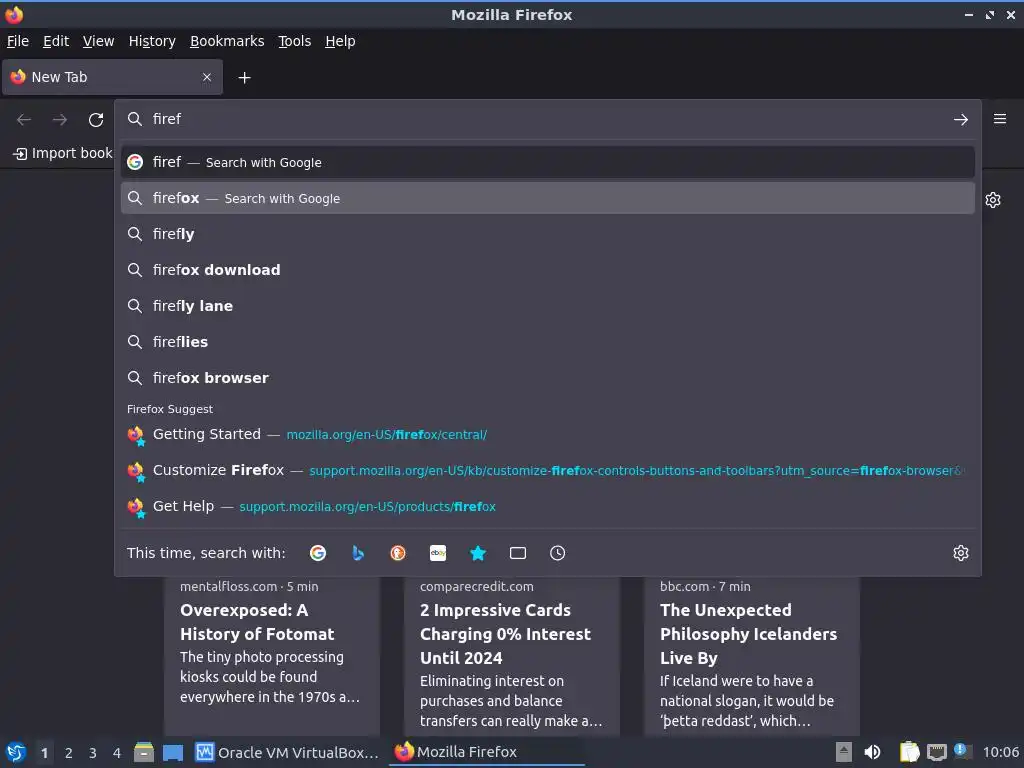This screenshot has height=768, width=1024.
Task: Open 'Overexposed: A History of Fotomat' article
Action: point(272,656)
